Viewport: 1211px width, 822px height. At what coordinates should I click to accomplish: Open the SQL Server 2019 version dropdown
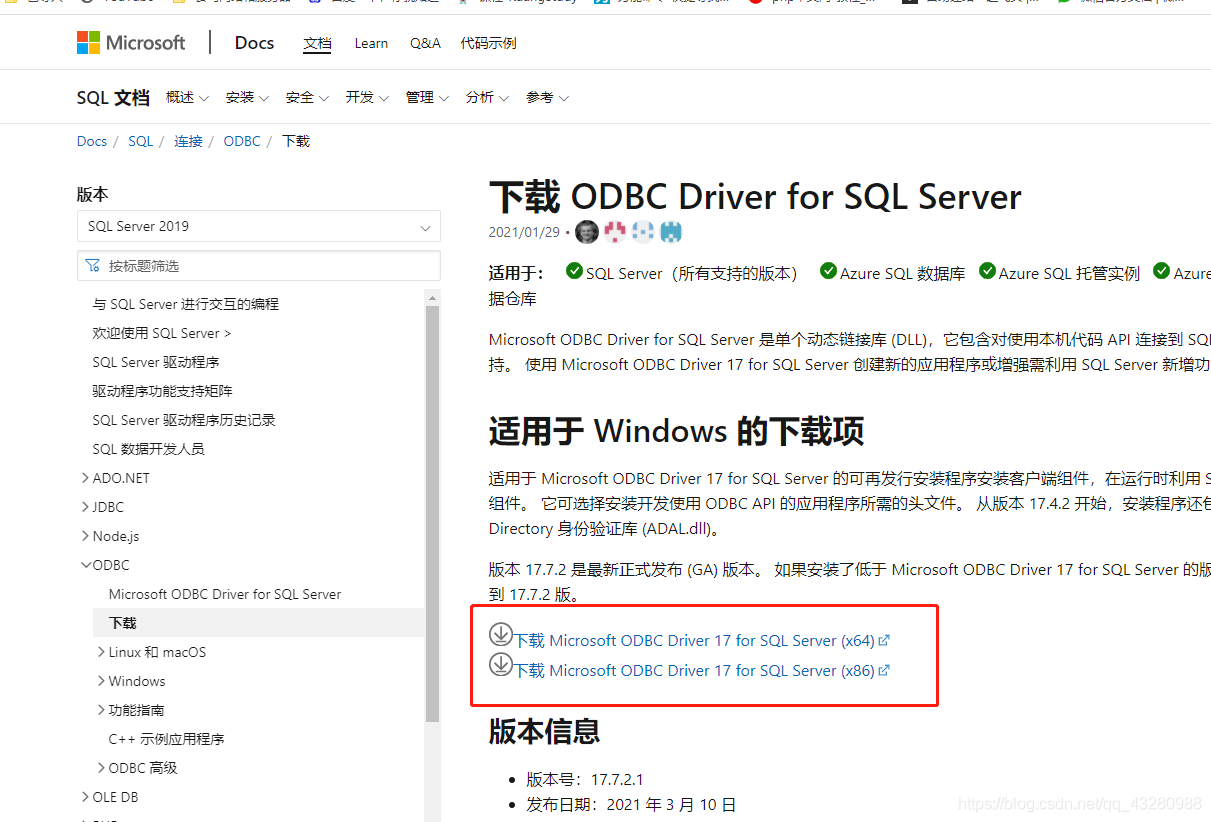pos(258,226)
